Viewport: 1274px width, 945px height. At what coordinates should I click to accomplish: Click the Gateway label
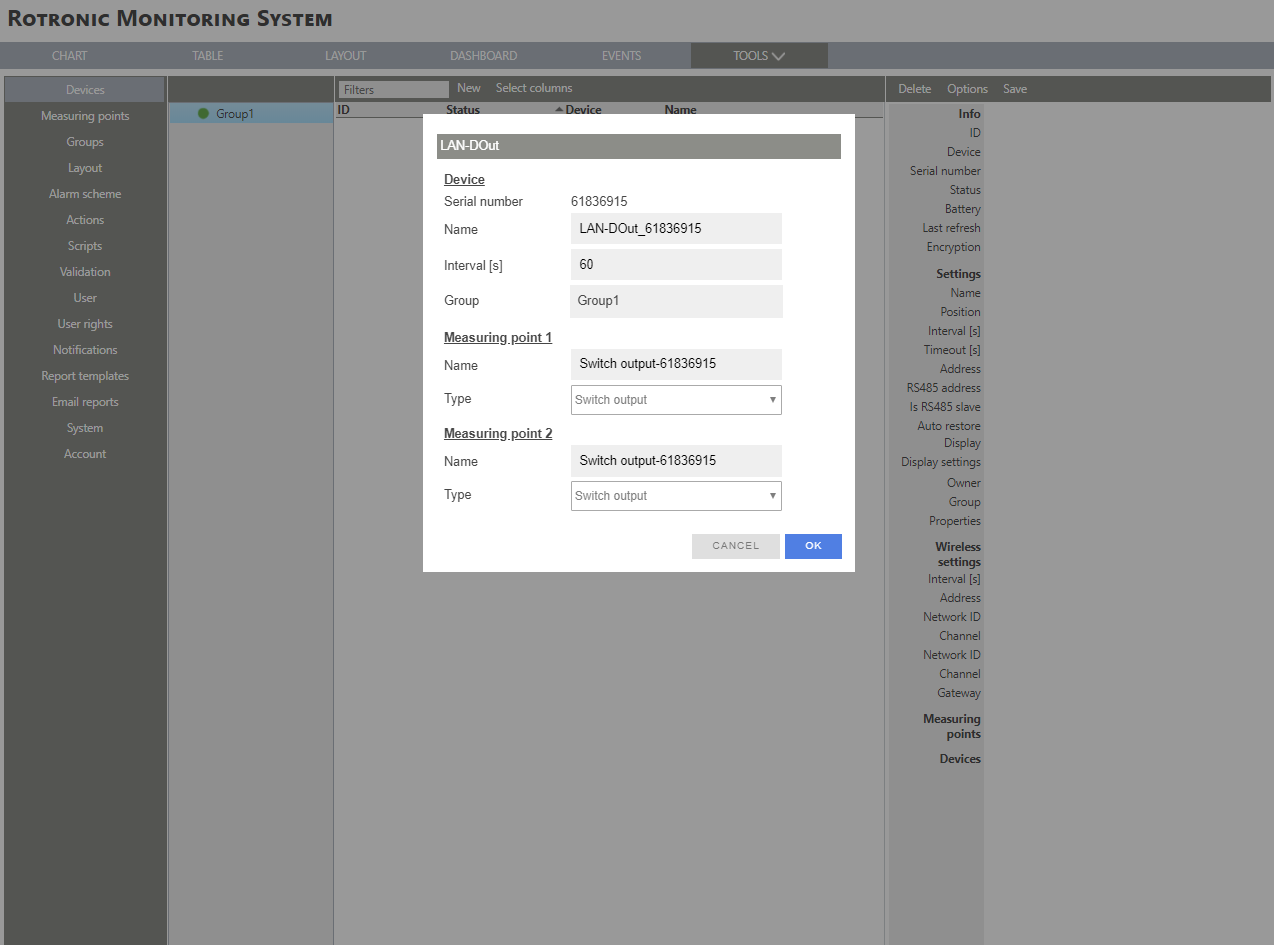coord(959,693)
